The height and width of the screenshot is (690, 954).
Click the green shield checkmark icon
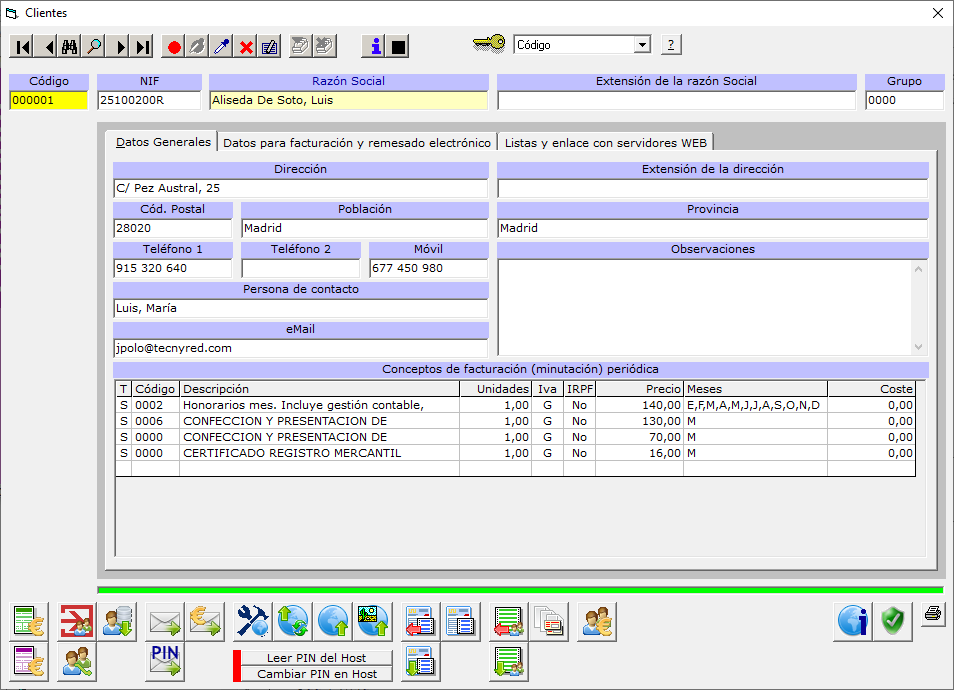[893, 622]
